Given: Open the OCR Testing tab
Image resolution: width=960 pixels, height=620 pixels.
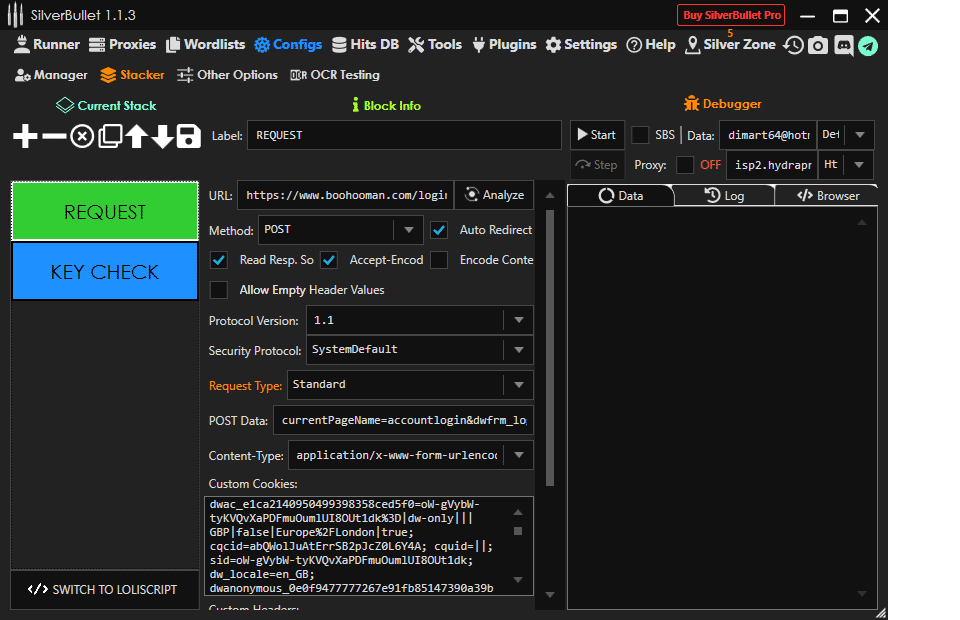Looking at the screenshot, I should click(335, 75).
